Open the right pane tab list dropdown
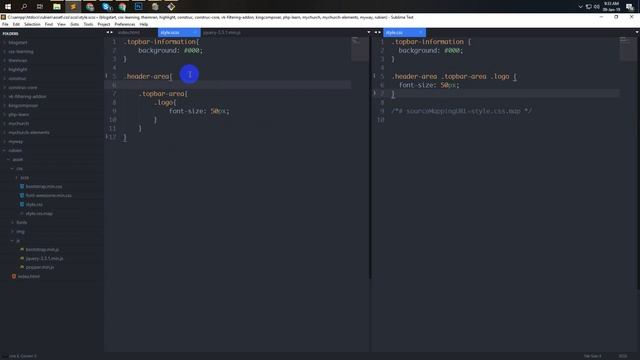This screenshot has width=640, height=360. coord(637,32)
